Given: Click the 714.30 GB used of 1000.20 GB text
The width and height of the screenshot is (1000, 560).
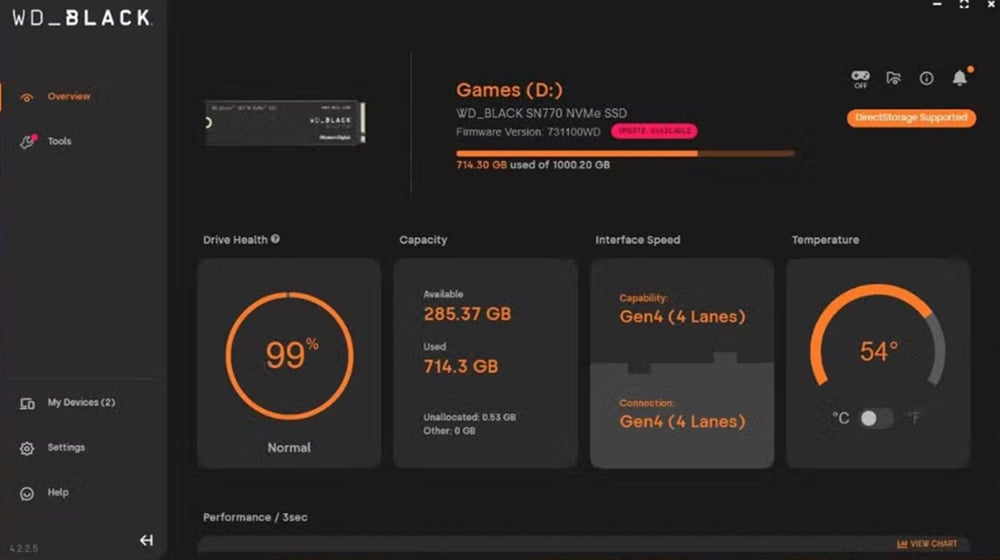Looking at the screenshot, I should (x=533, y=165).
